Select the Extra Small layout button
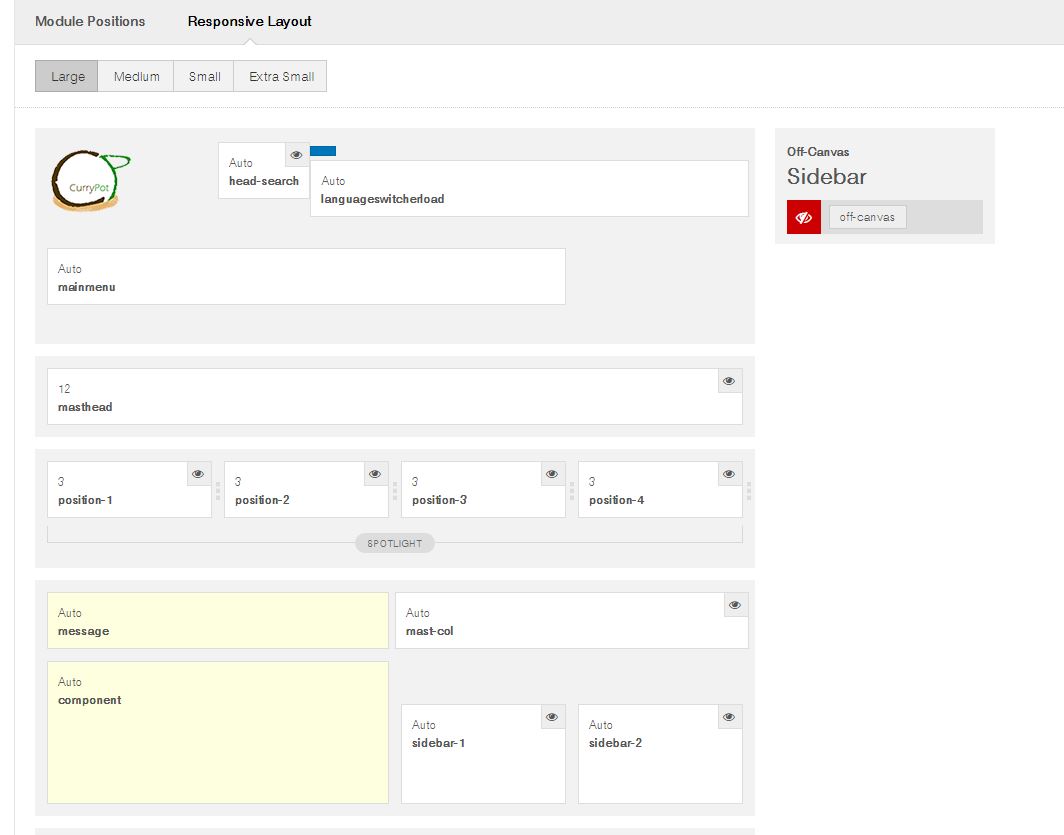The height and width of the screenshot is (835, 1064). [281, 77]
